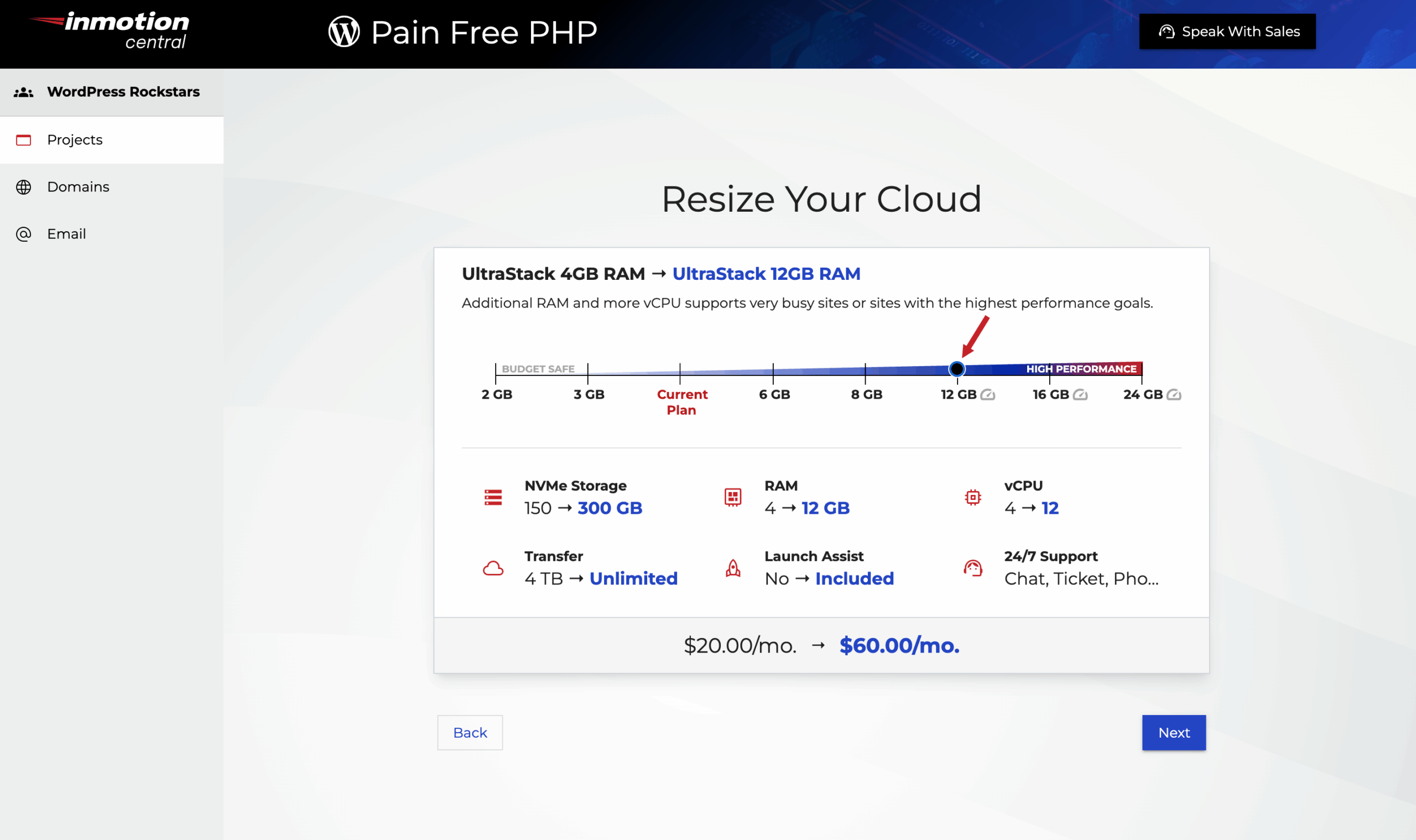Click the NVMe Storage server icon
Viewport: 1416px width, 840px height.
[493, 497]
